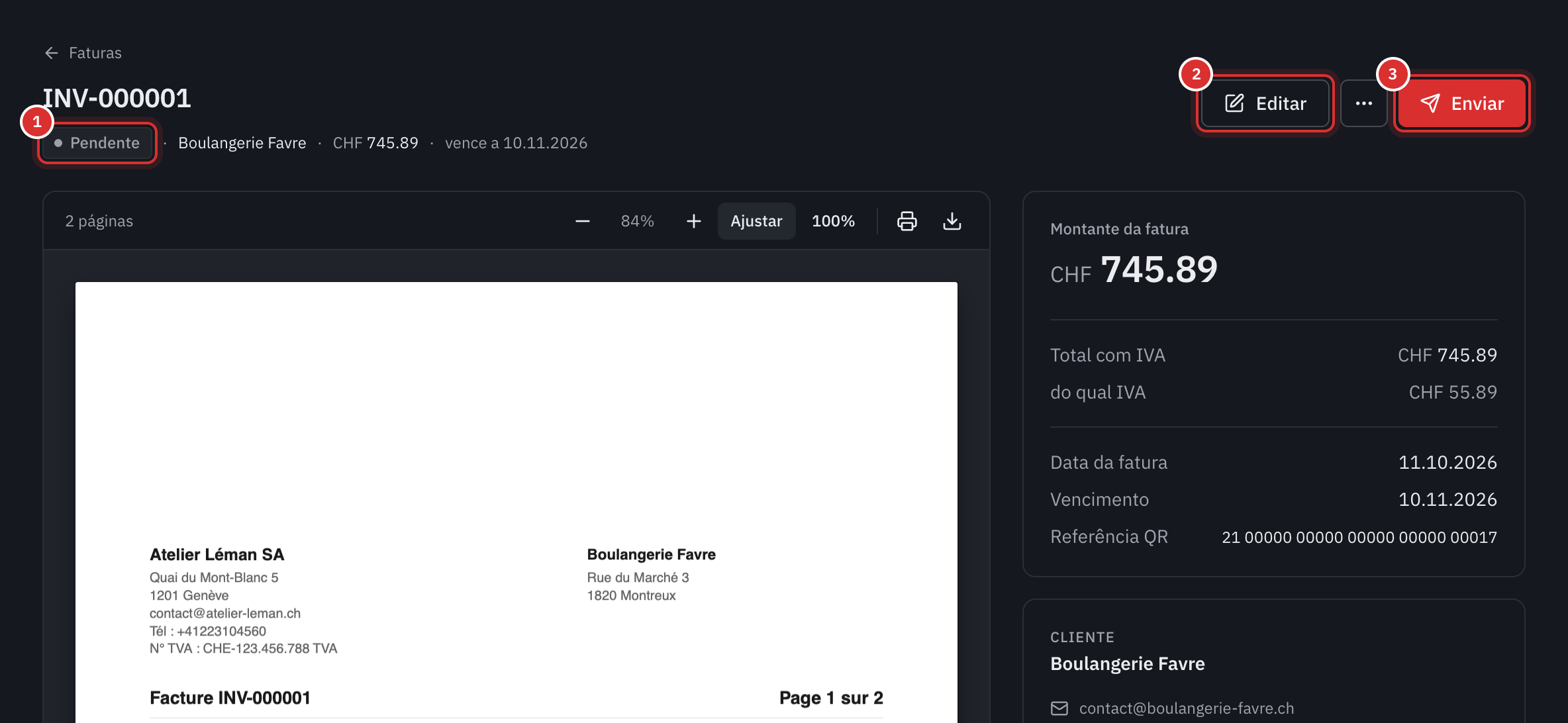The width and height of the screenshot is (1568, 723).
Task: Go back to Faturas list
Action: [x=83, y=53]
